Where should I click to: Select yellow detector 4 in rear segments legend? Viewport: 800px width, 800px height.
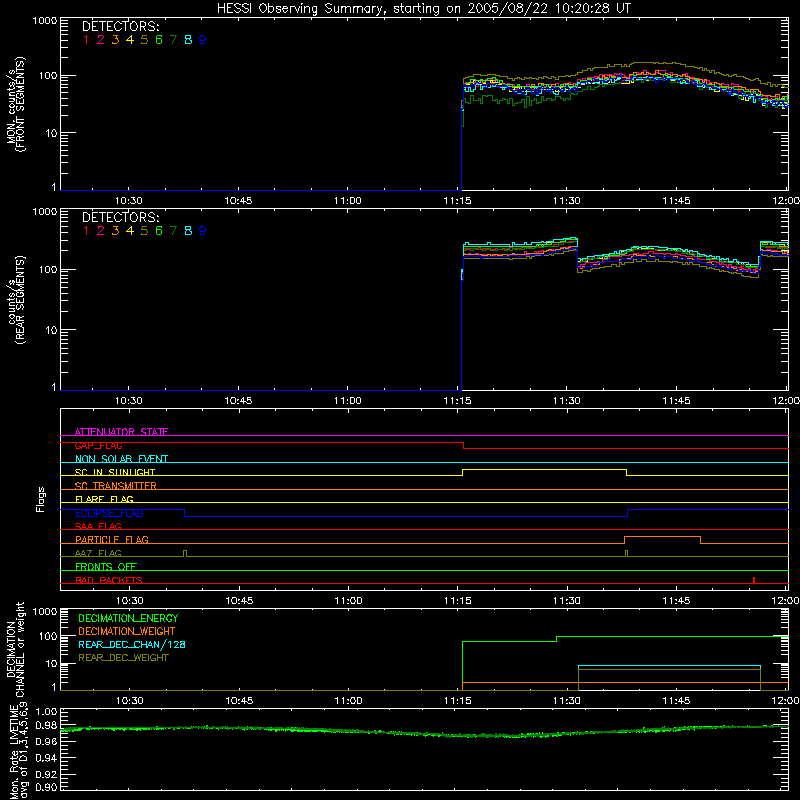pos(130,231)
